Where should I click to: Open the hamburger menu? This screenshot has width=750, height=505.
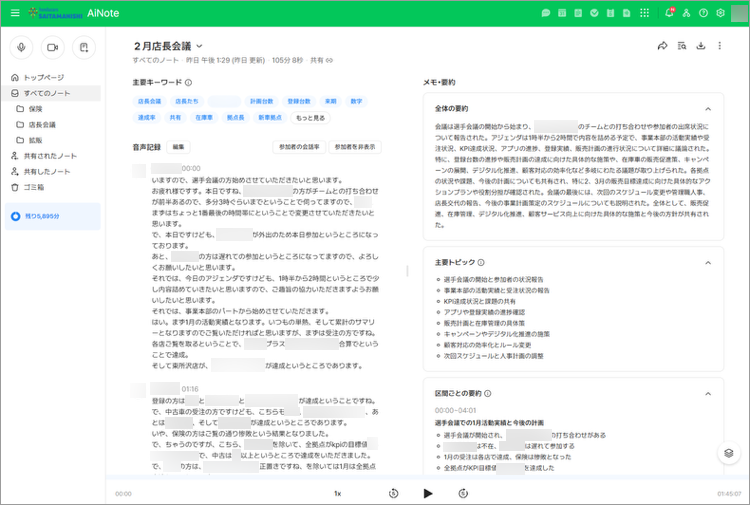pyautogui.click(x=14, y=13)
